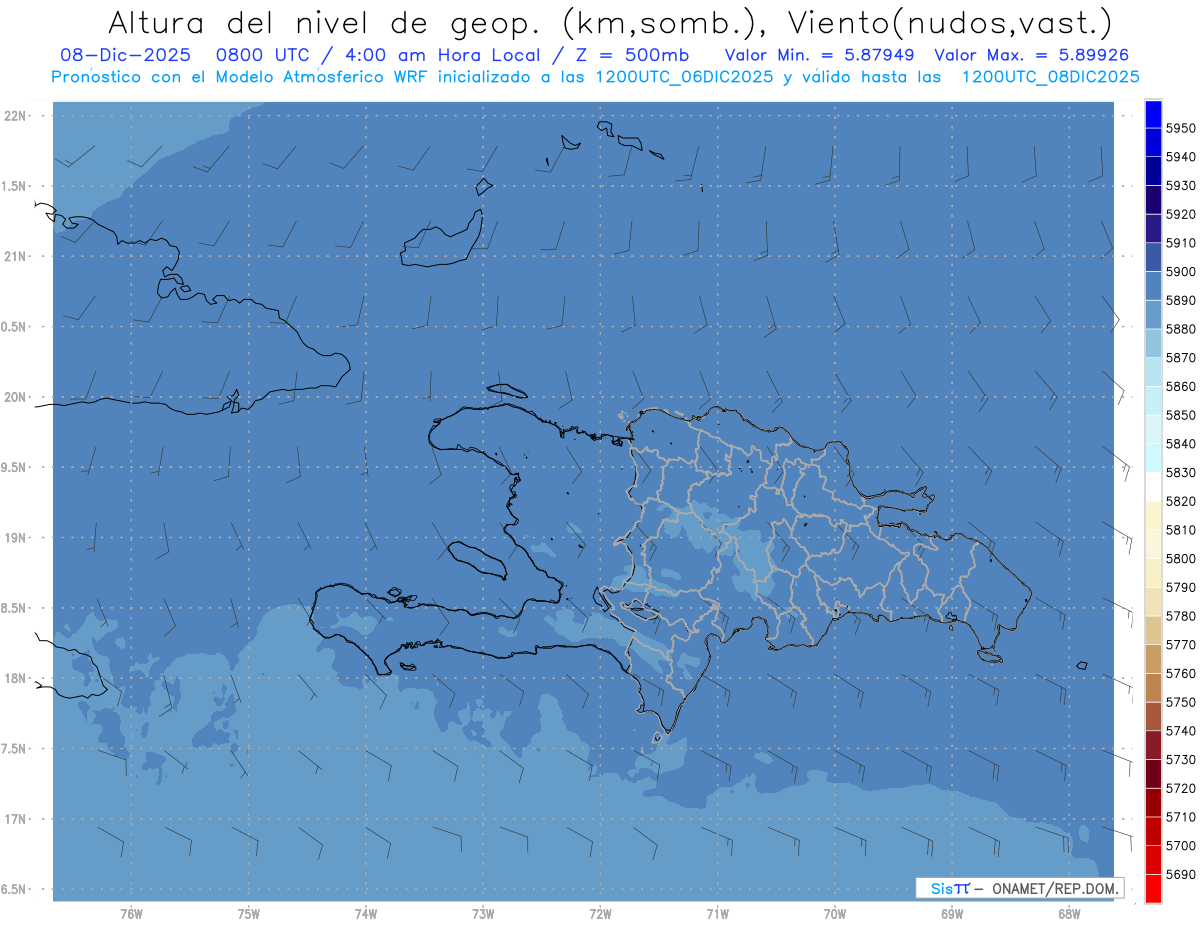Click the '7.5N' latitude label
The width and height of the screenshot is (1200, 927).
point(15,749)
